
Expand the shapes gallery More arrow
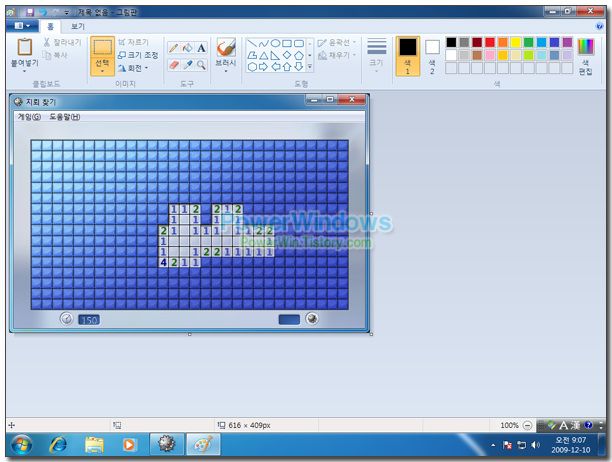tap(310, 67)
